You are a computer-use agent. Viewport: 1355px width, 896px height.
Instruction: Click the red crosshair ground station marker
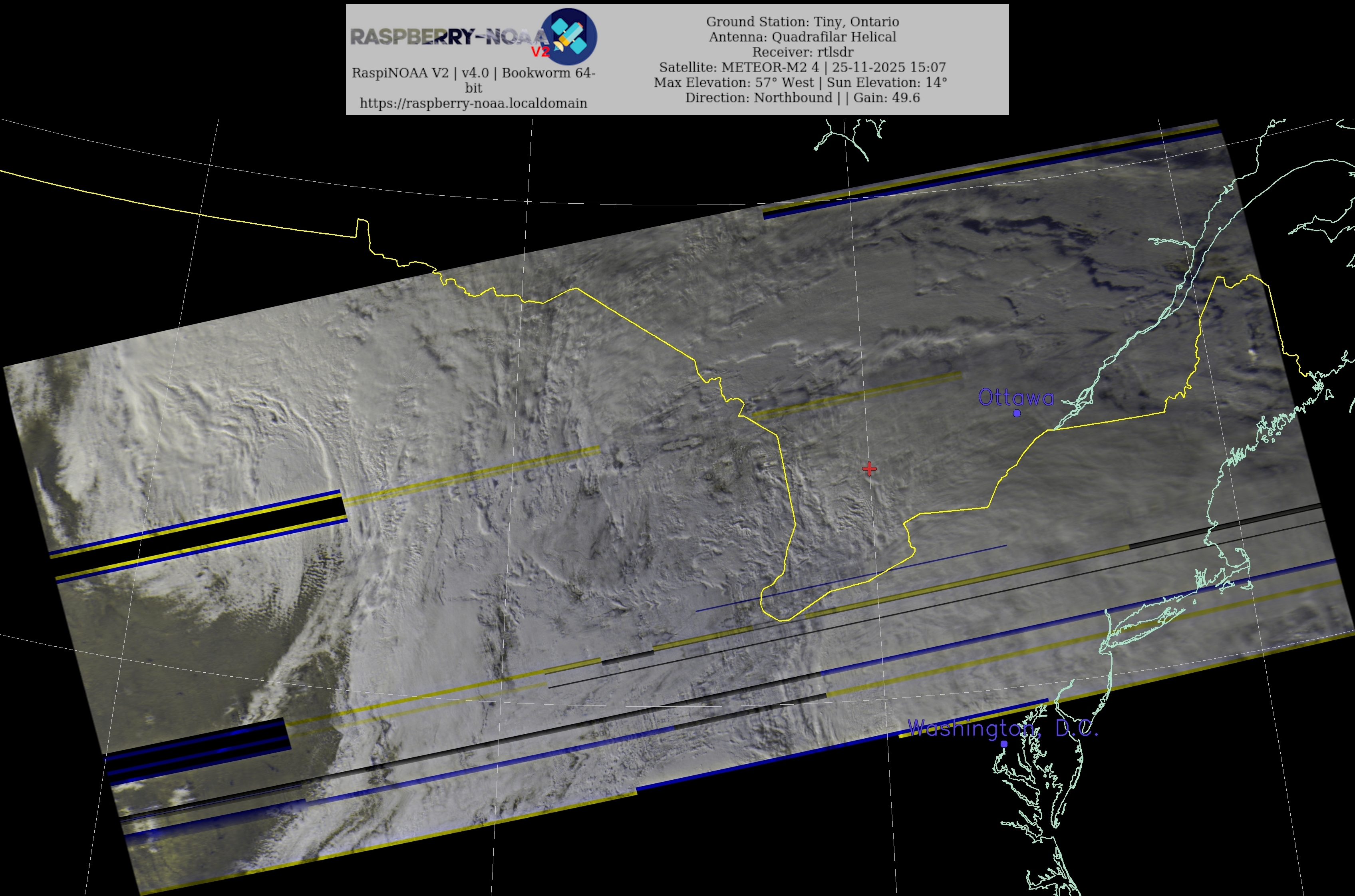869,469
